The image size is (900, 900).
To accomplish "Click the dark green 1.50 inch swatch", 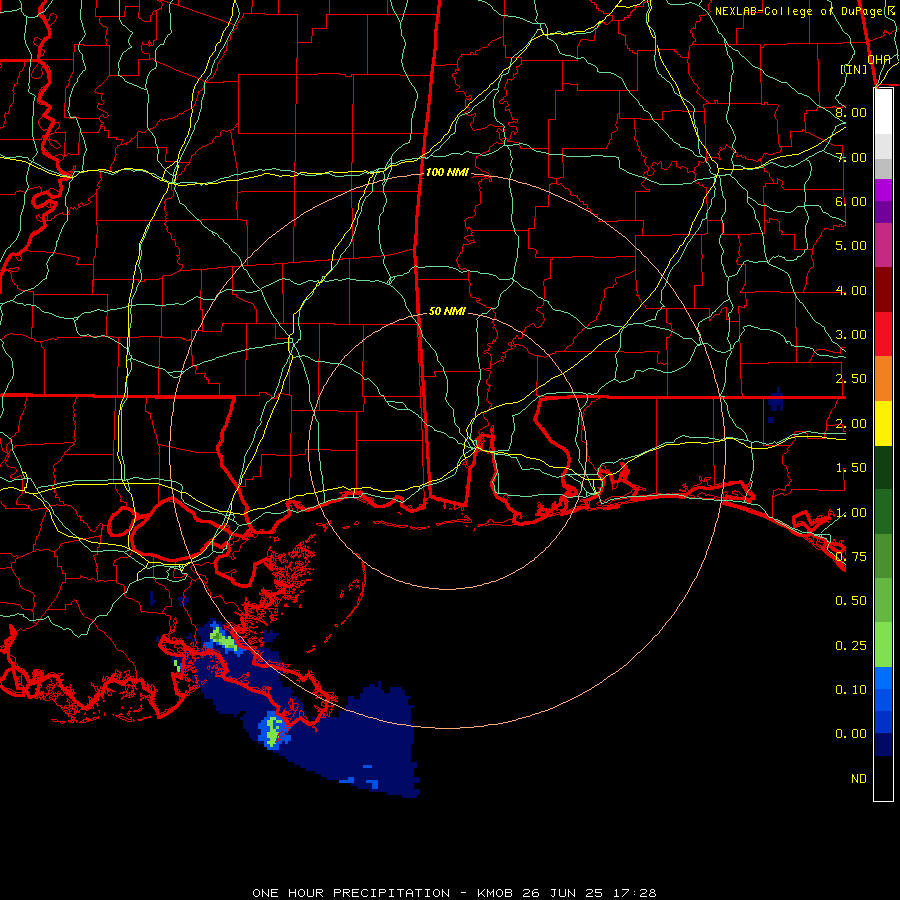I will coord(883,467).
